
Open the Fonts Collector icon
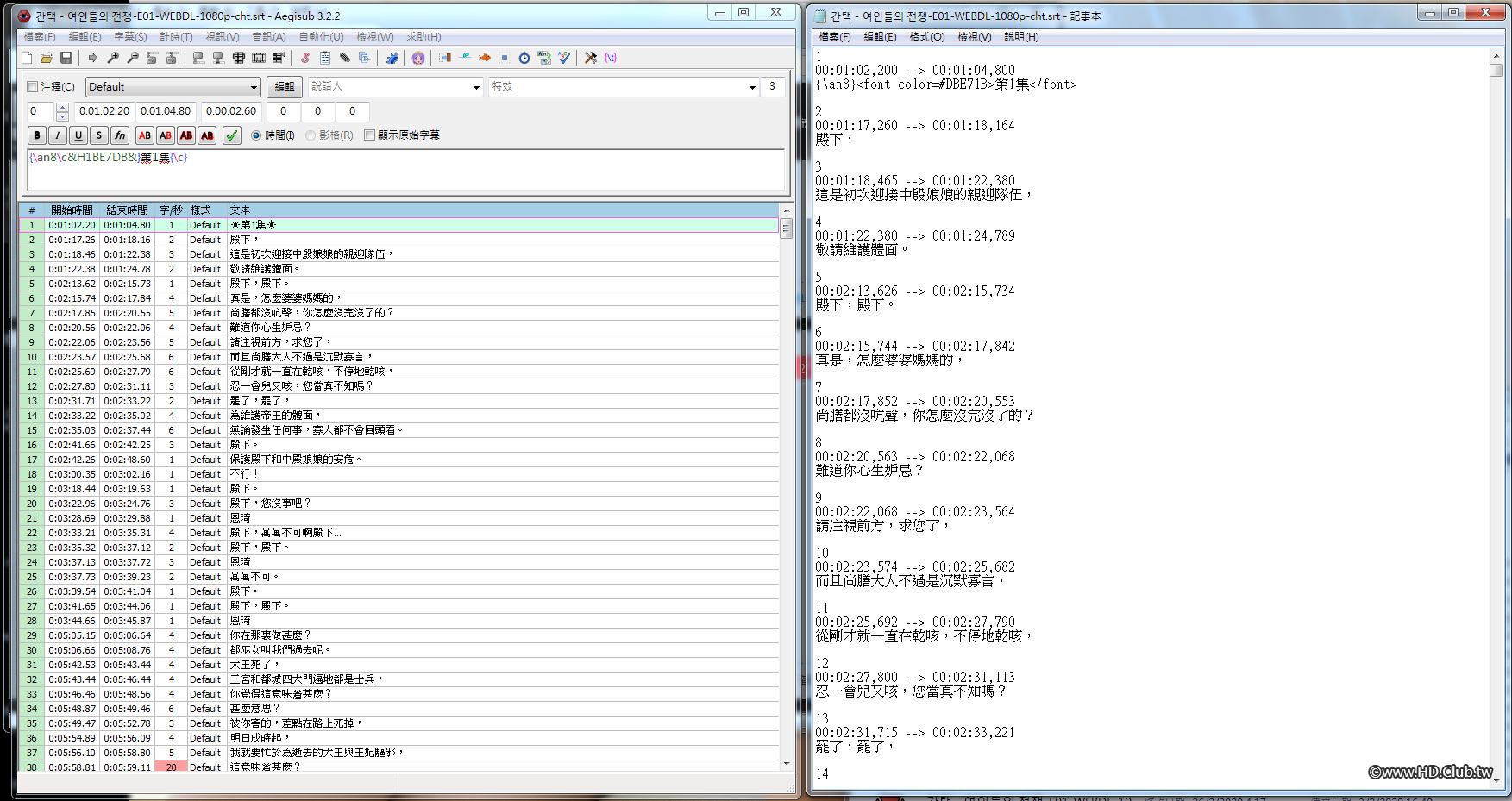pyautogui.click(x=365, y=58)
